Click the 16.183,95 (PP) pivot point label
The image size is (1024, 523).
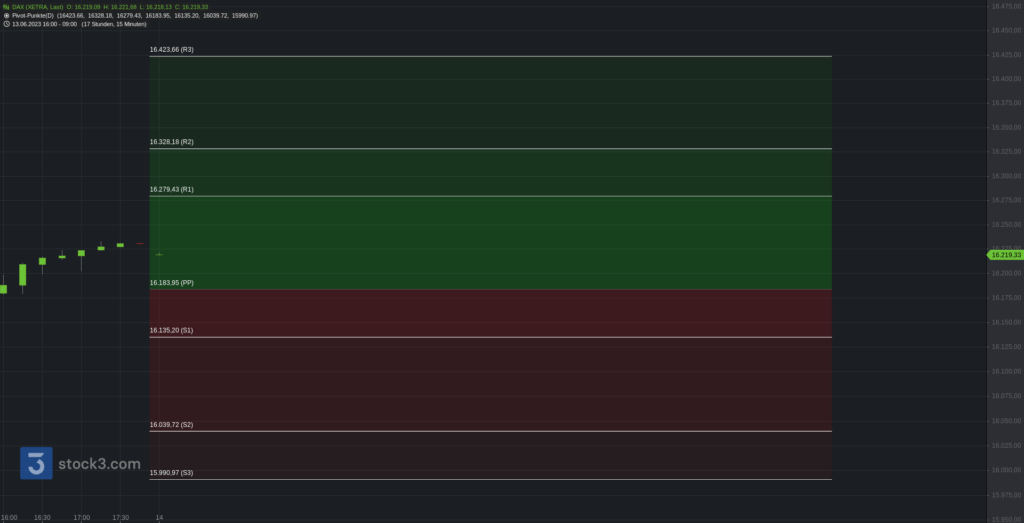(x=172, y=283)
